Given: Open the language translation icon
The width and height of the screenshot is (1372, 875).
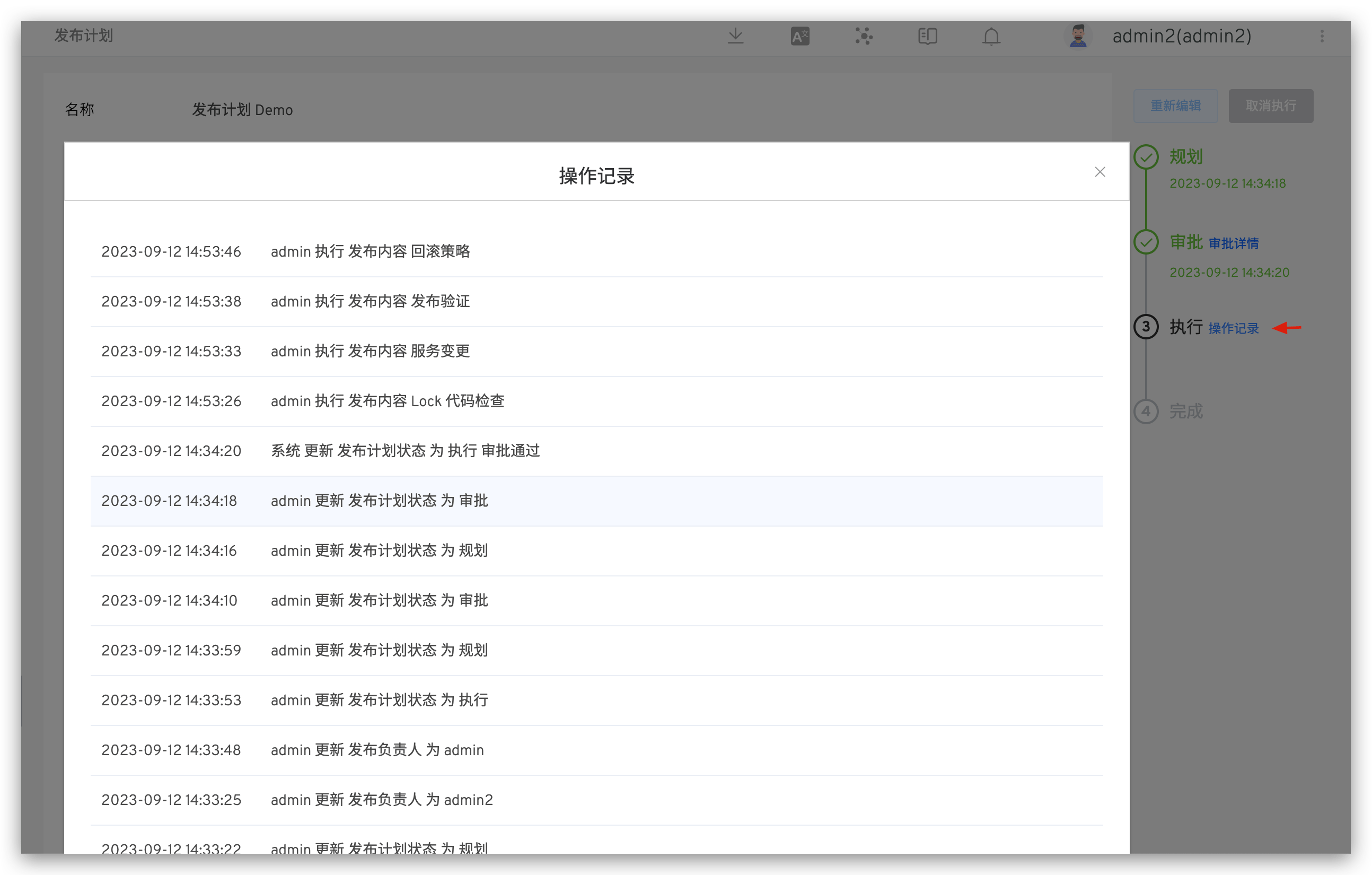Looking at the screenshot, I should coord(799,36).
